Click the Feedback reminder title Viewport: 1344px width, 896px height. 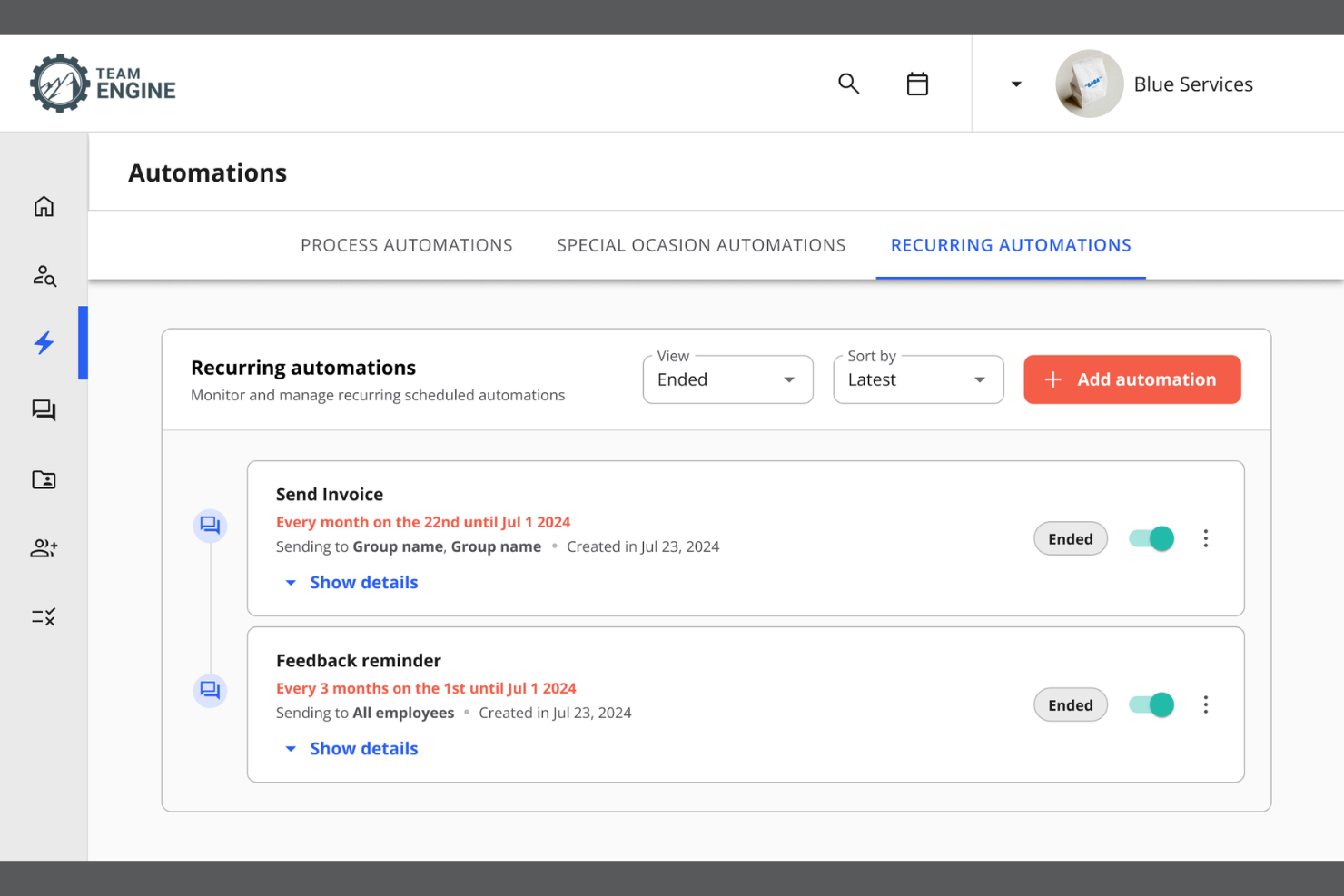point(359,661)
